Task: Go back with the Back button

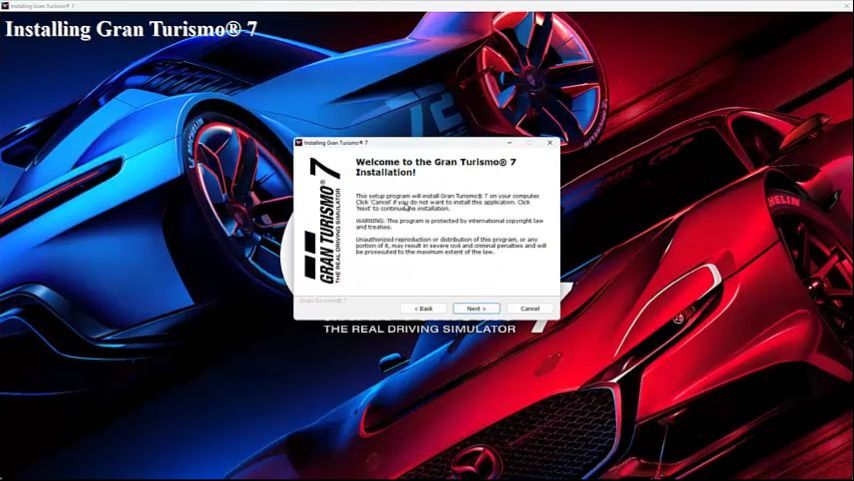Action: pyautogui.click(x=423, y=308)
